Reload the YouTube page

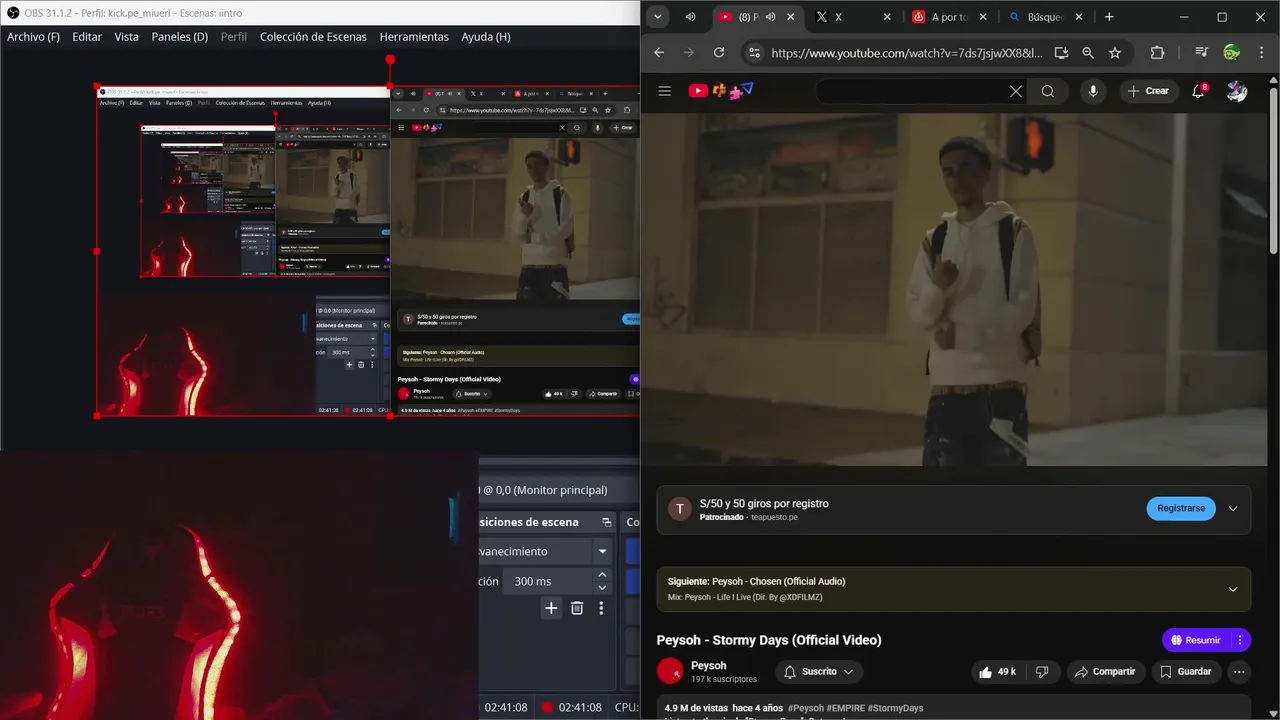(x=719, y=53)
